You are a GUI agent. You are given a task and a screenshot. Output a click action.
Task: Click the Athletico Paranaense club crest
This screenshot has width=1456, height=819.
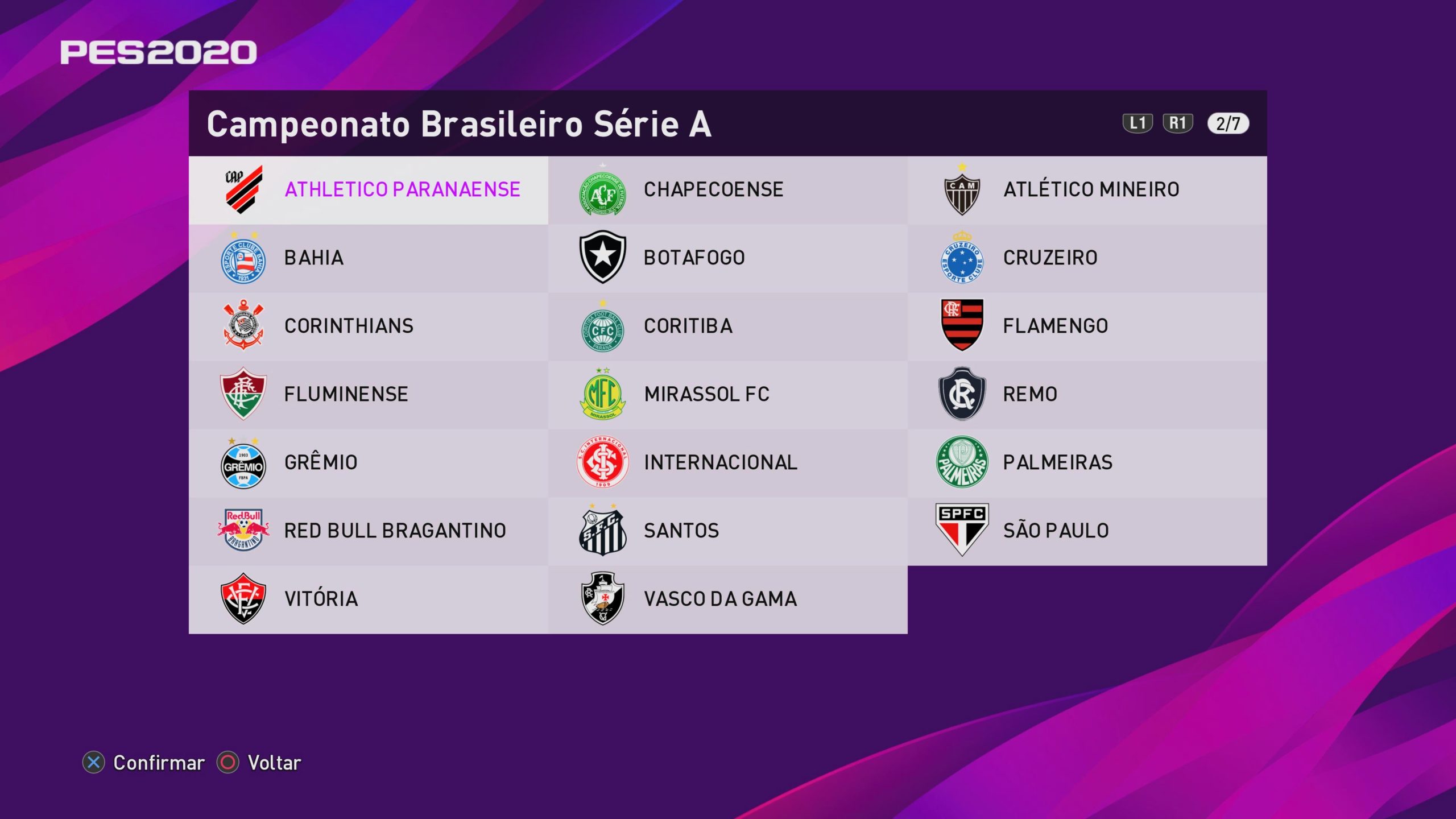pyautogui.click(x=243, y=189)
